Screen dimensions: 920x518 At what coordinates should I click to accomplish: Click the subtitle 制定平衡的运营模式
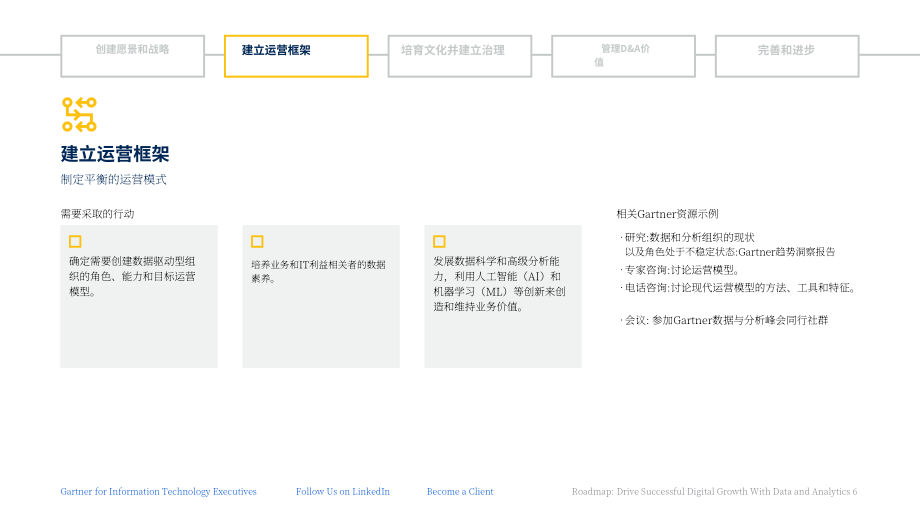113,180
